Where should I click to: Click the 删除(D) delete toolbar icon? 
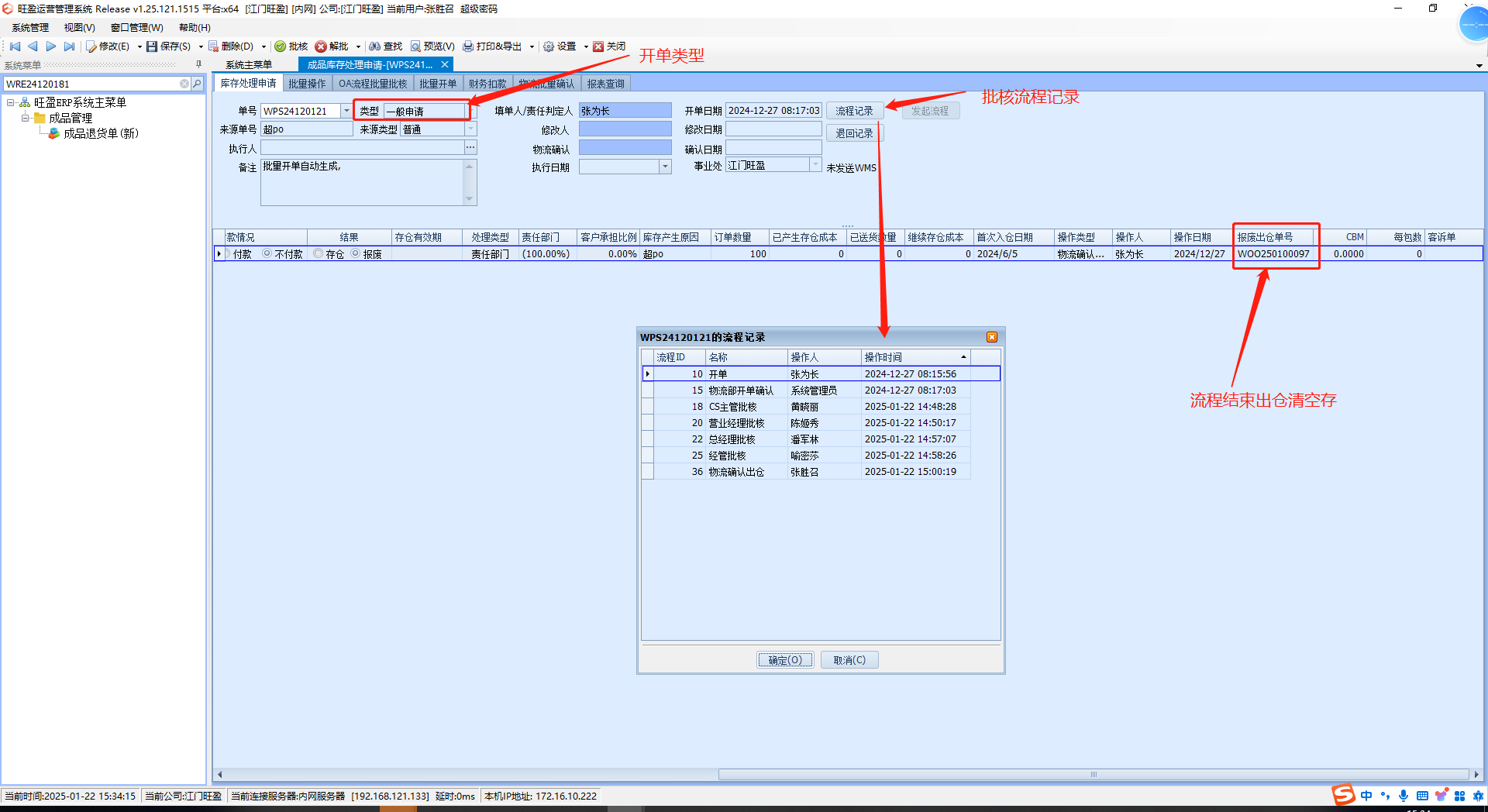coord(213,46)
